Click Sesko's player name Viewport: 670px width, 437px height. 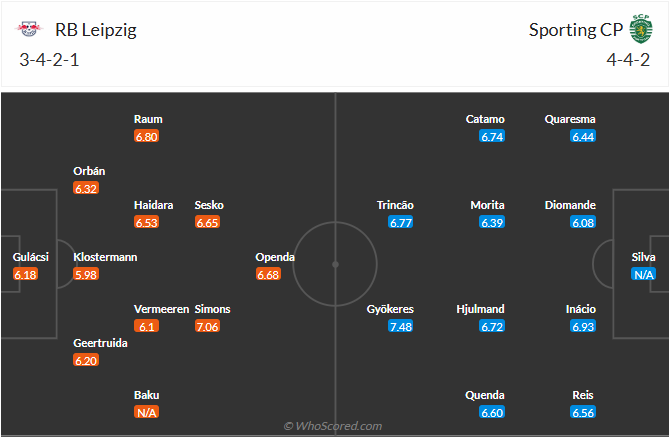pyautogui.click(x=209, y=205)
